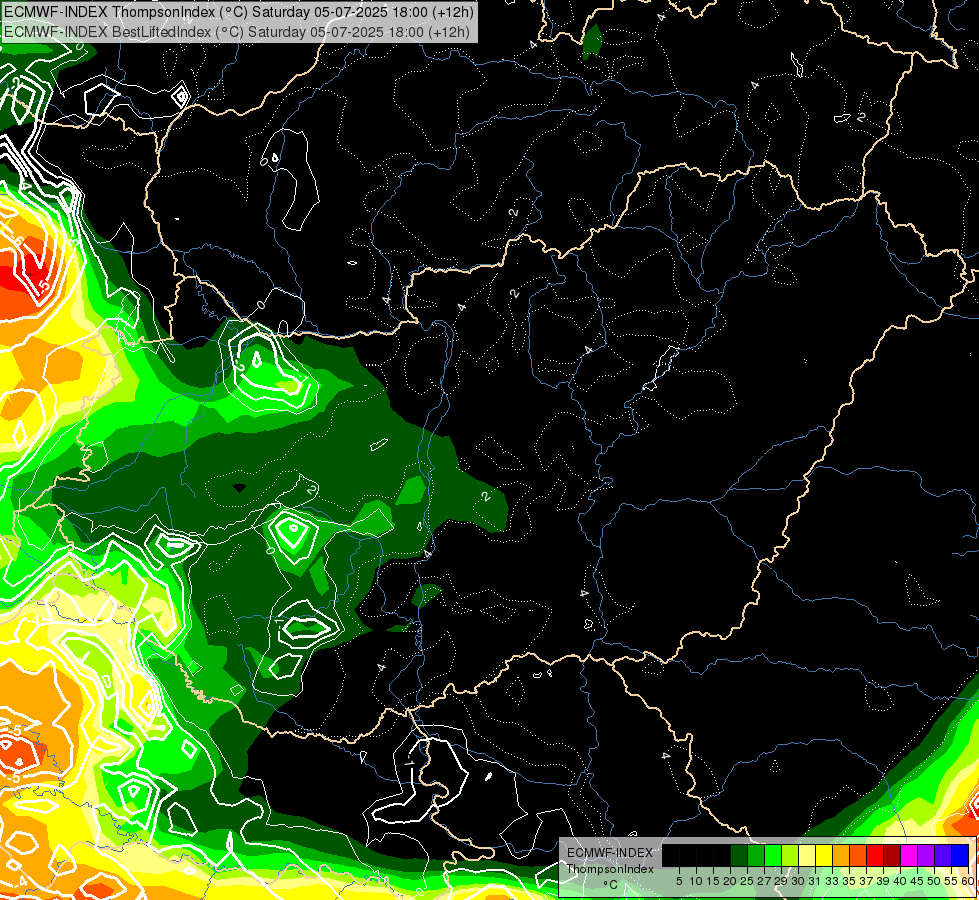Select the medium green 25–27 legend swatch
979x900 pixels.
(756, 855)
